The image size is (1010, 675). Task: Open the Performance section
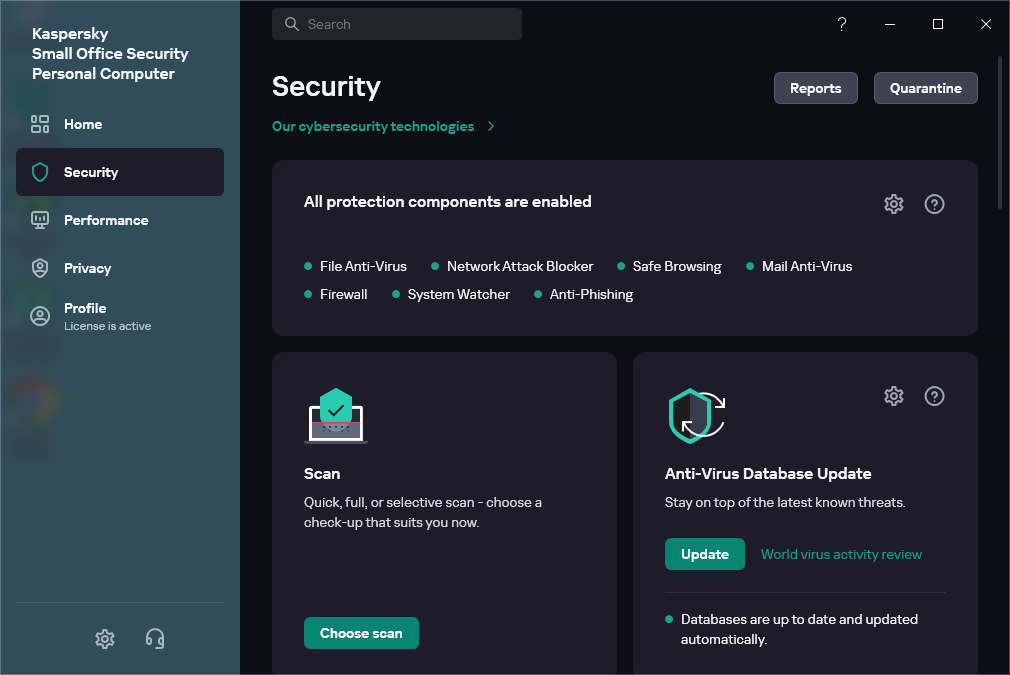(105, 220)
